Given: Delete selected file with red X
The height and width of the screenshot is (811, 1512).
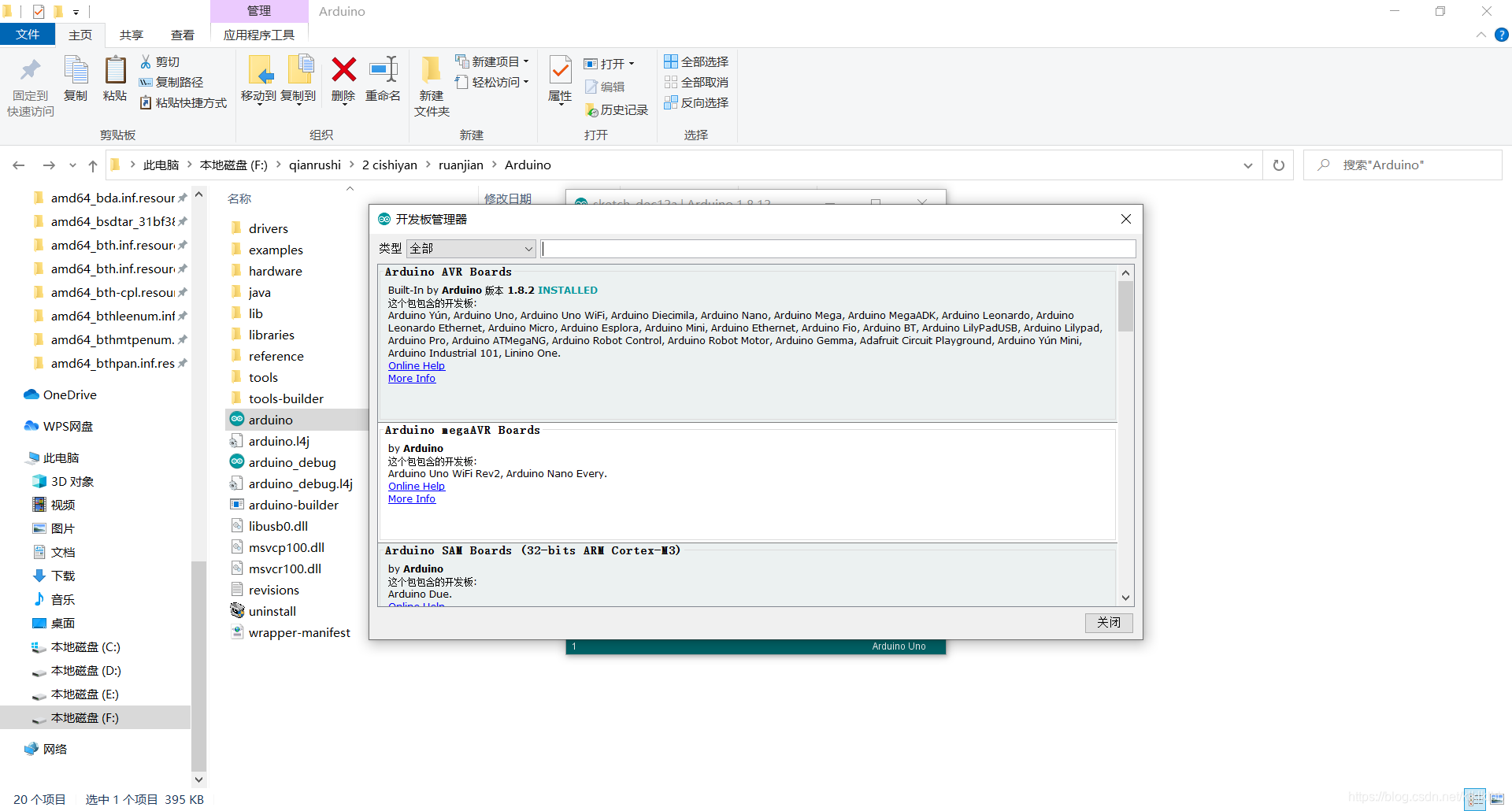Looking at the screenshot, I should click(x=343, y=79).
